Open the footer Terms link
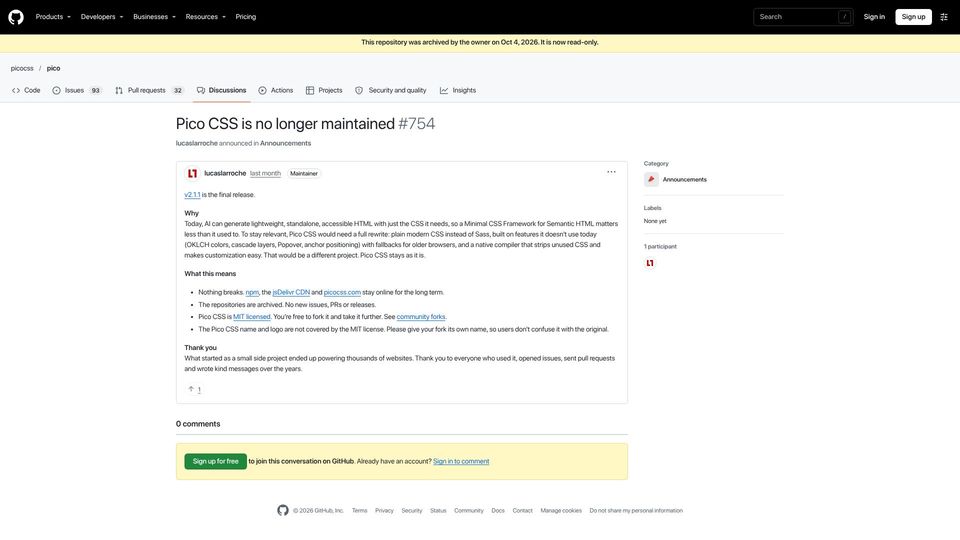This screenshot has height=540, width=960. pyautogui.click(x=359, y=511)
